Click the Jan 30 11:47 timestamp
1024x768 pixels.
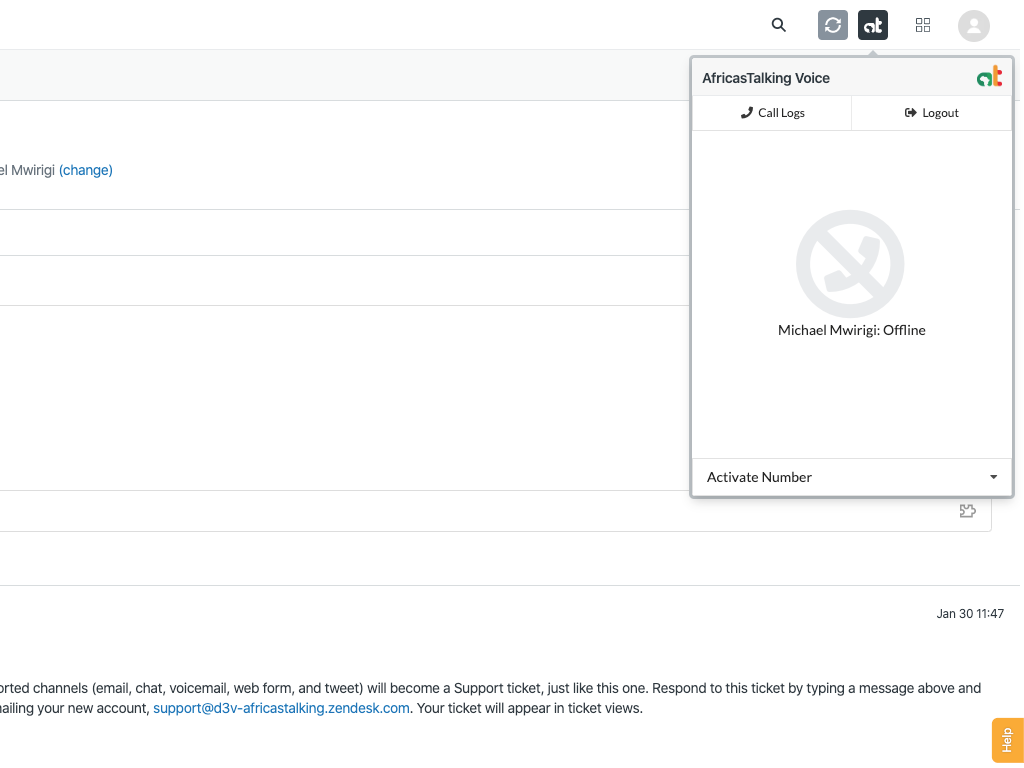point(969,614)
